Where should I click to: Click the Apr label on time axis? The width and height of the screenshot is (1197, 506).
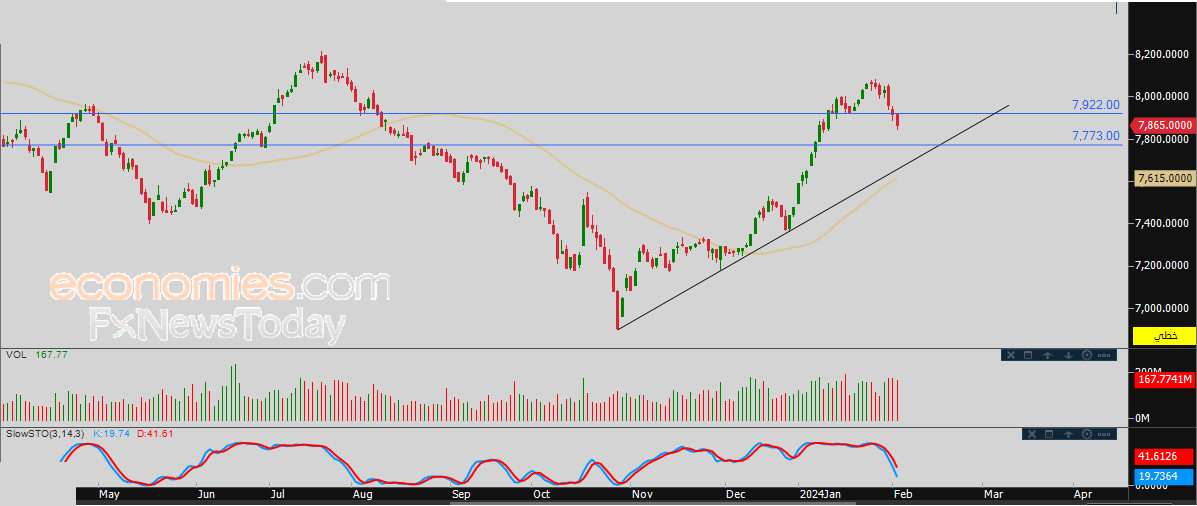[x=1082, y=495]
